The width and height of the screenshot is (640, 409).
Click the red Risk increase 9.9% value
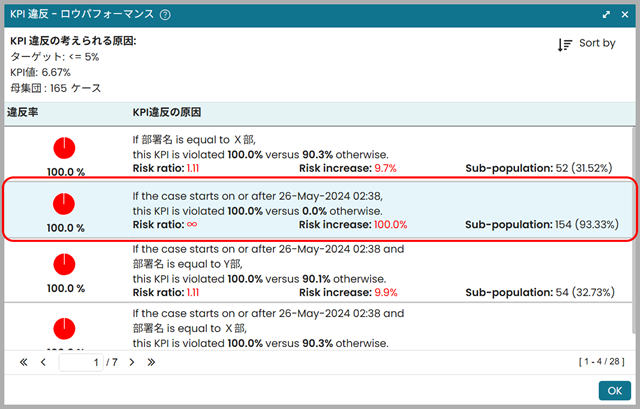385,291
